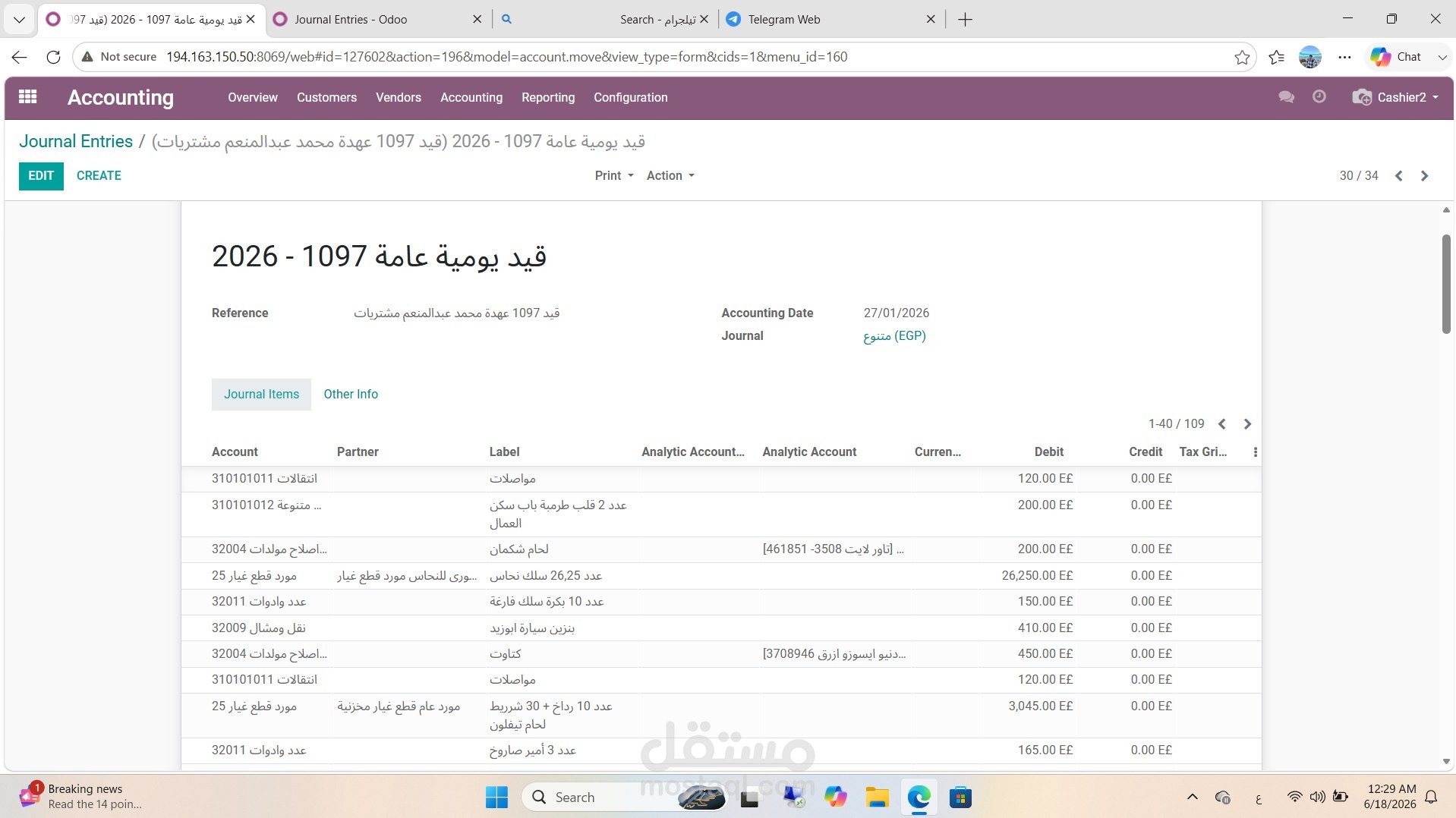Click the Not secure warning icon
Screen dimensions: 1456x818
point(87,57)
